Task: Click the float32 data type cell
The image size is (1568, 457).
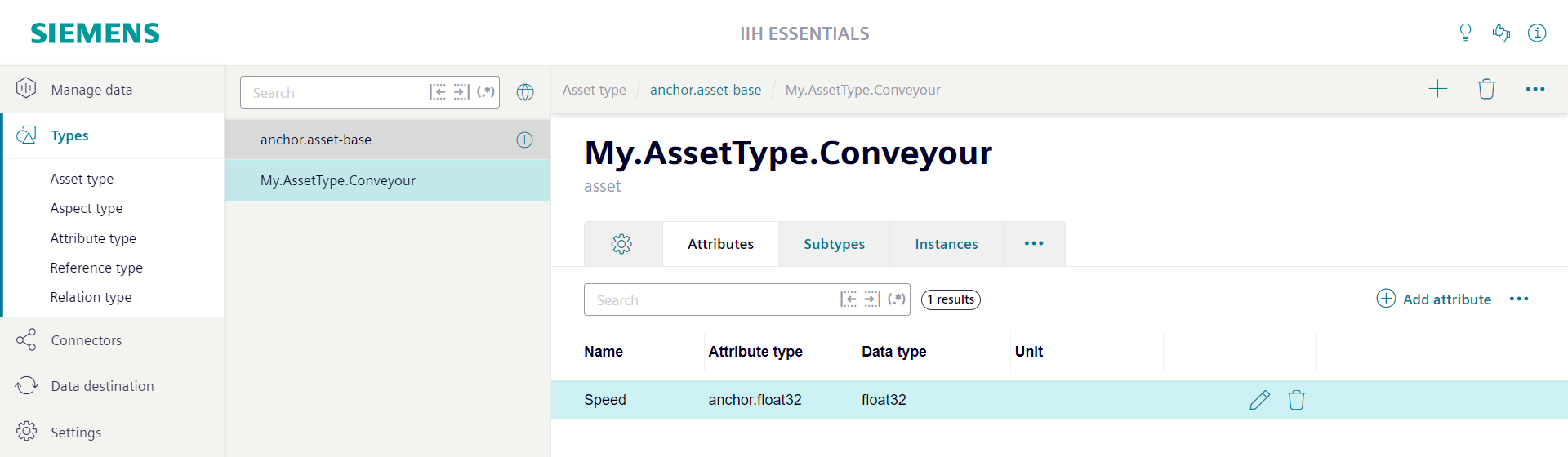Action: tap(884, 400)
